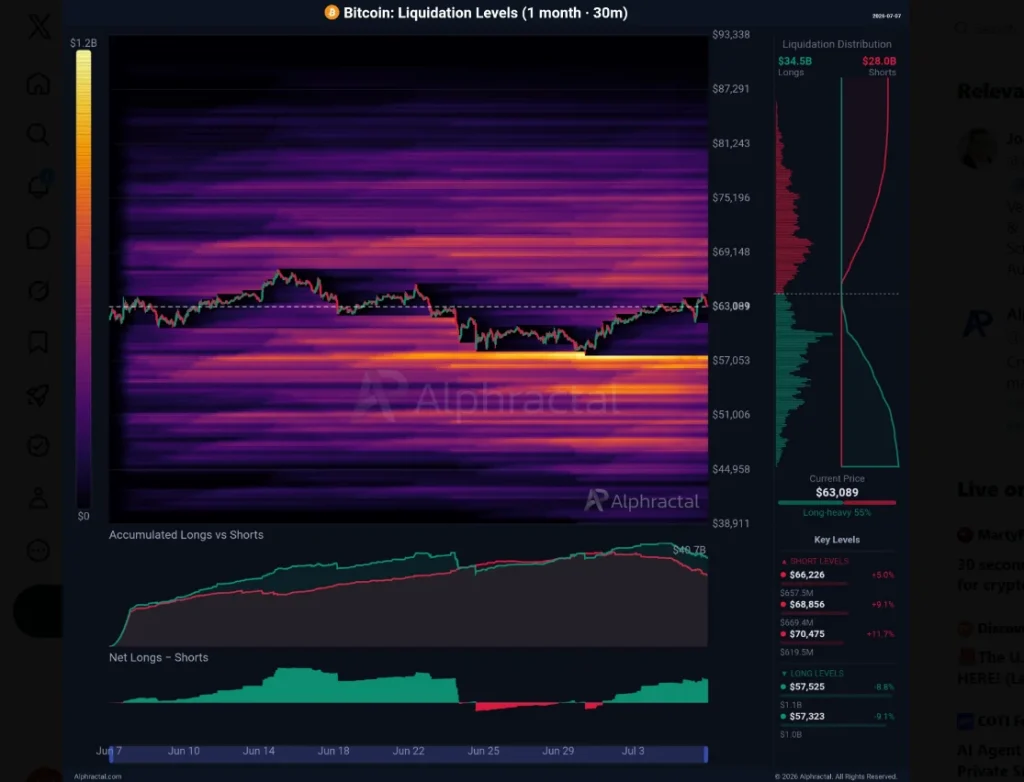1024x782 pixels.
Task: Click the $93,338 price axis label
Action: 731,35
